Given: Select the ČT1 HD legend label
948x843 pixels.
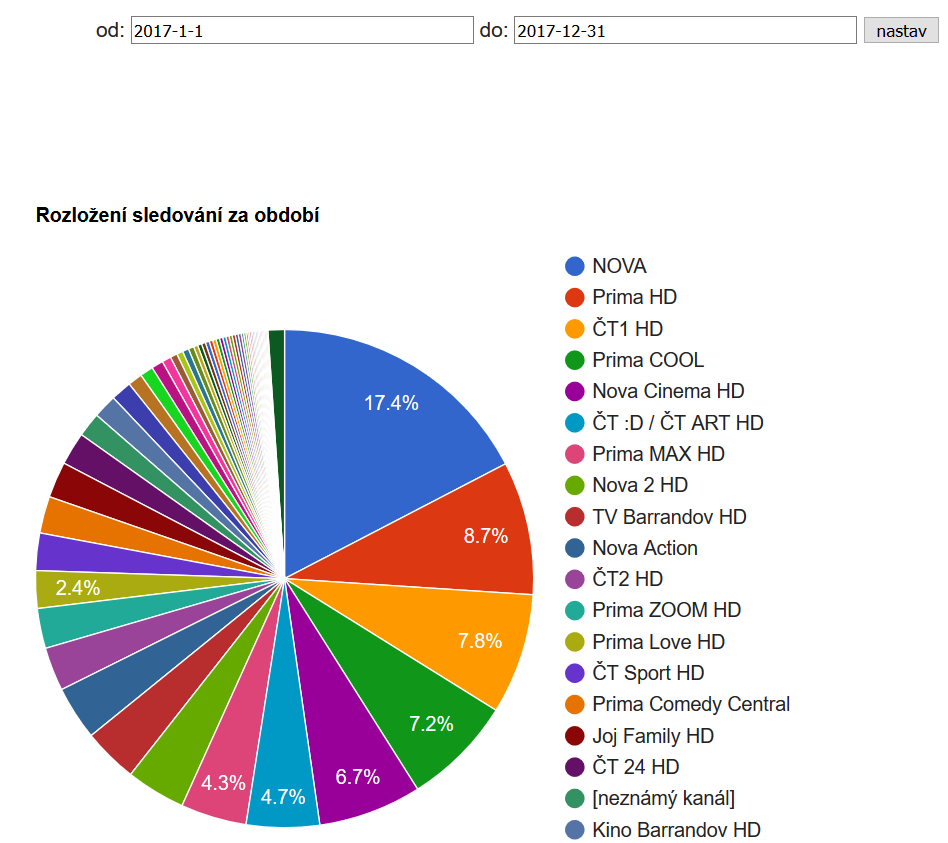Looking at the screenshot, I should click(628, 328).
